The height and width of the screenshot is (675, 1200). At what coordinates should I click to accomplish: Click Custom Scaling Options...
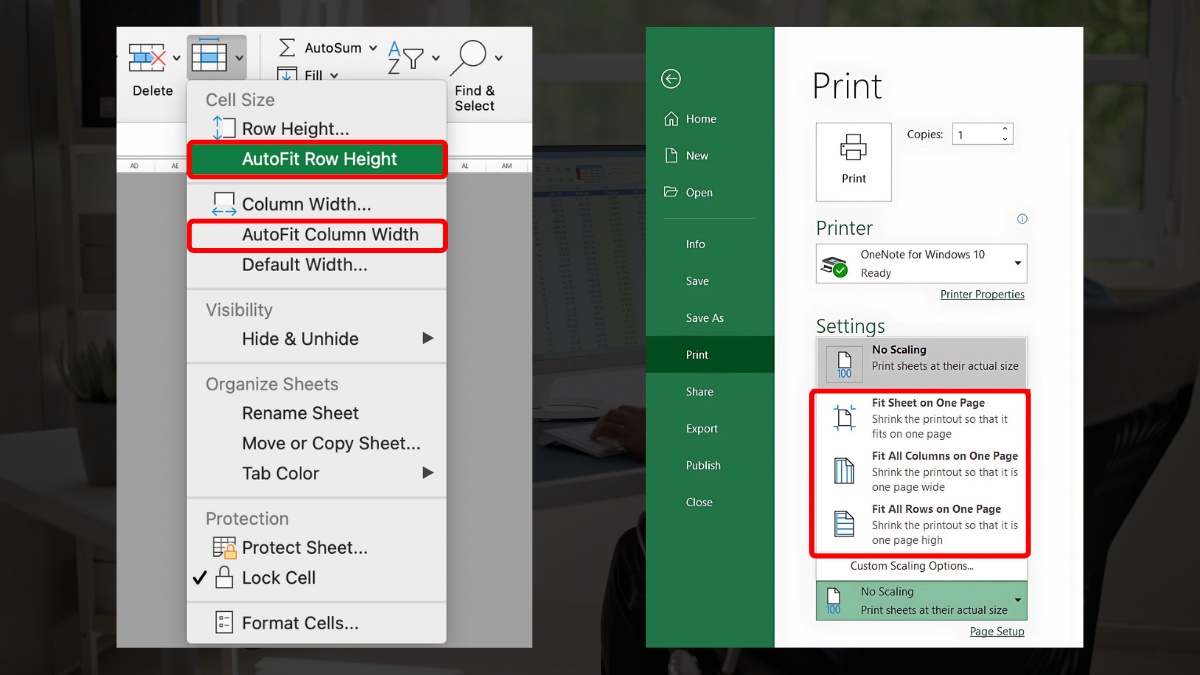(912, 566)
